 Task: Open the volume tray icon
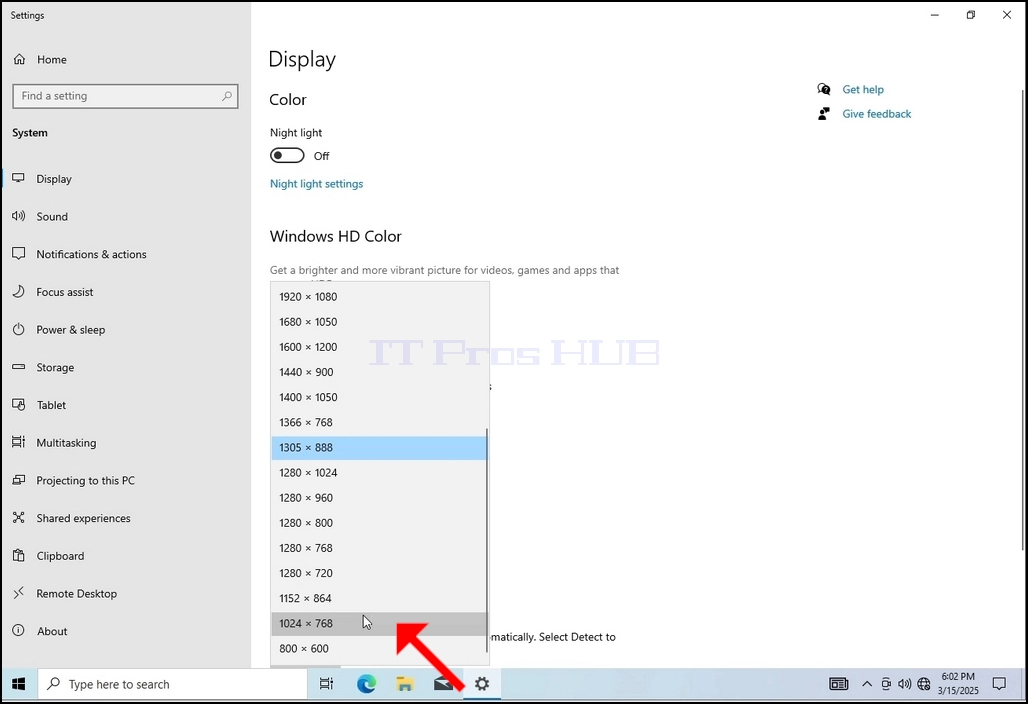(905, 684)
